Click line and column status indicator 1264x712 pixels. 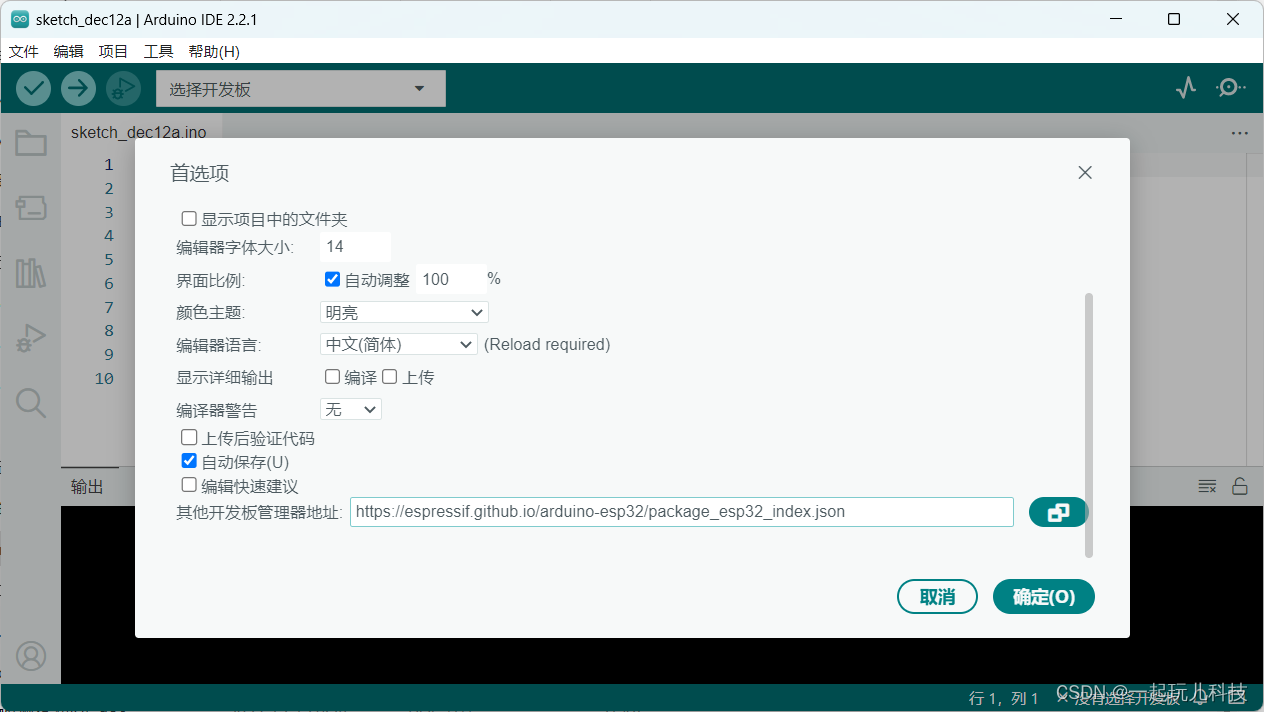pyautogui.click(x=1004, y=698)
